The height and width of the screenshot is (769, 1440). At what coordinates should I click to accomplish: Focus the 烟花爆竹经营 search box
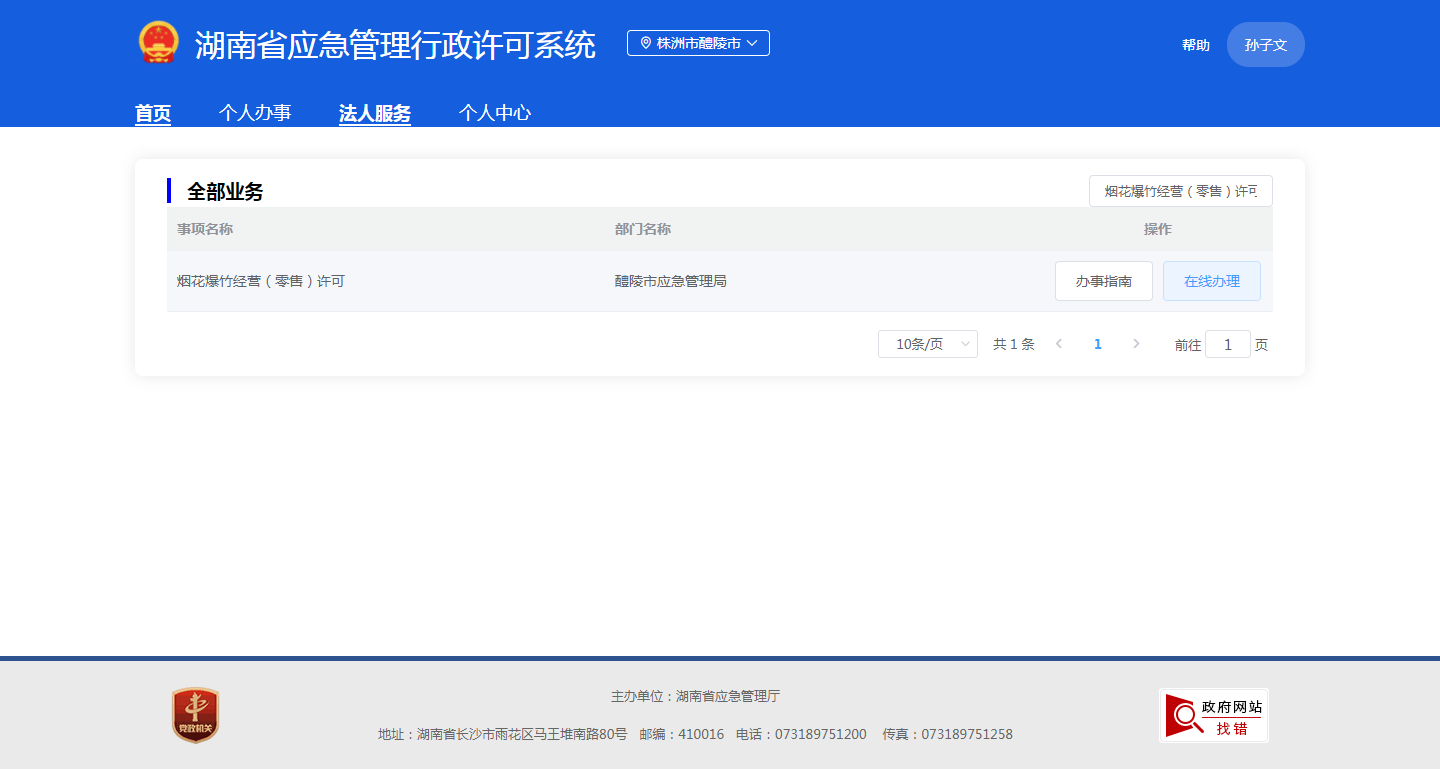tap(1180, 191)
